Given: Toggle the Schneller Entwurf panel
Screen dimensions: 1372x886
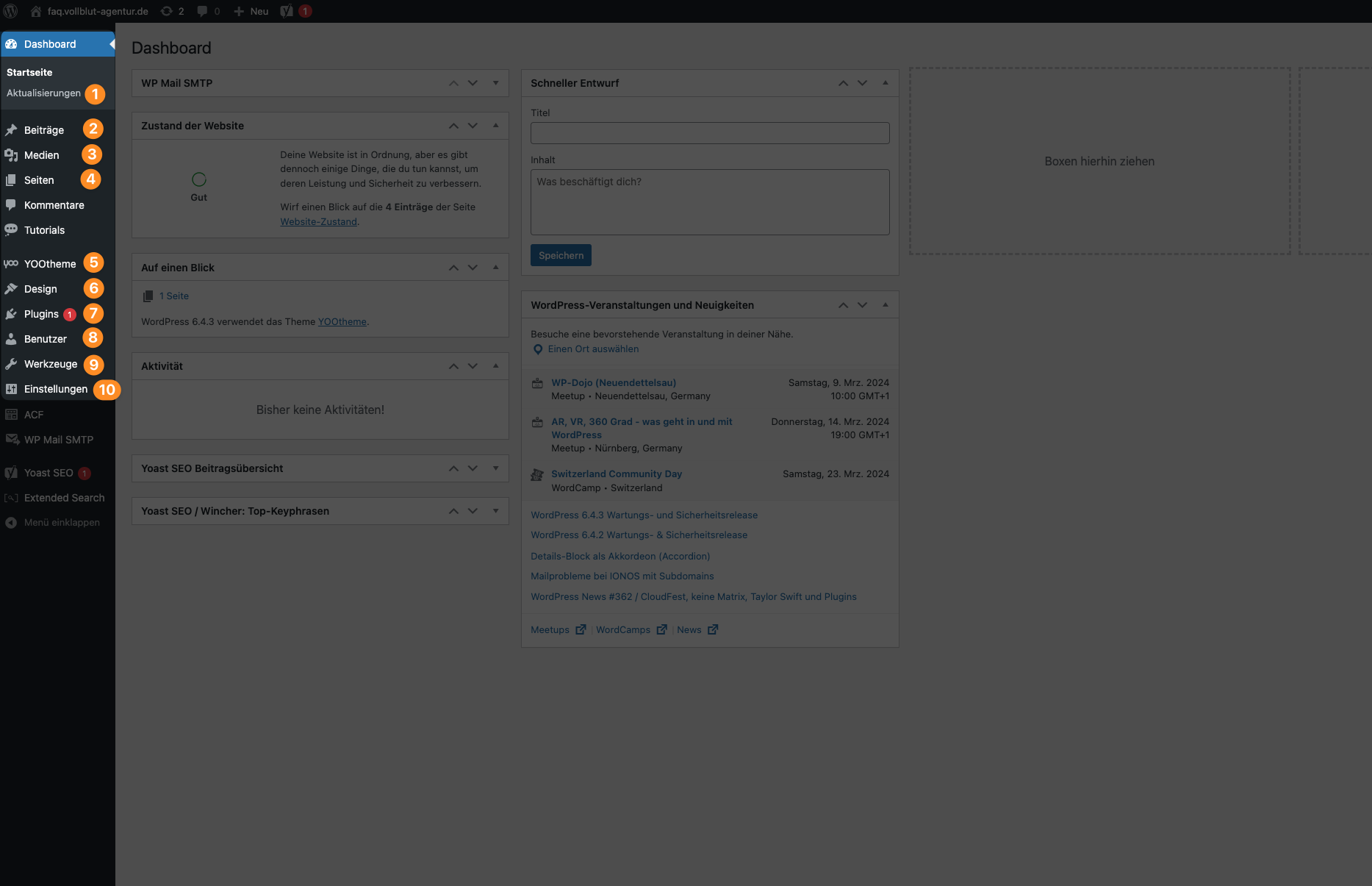Looking at the screenshot, I should [886, 83].
